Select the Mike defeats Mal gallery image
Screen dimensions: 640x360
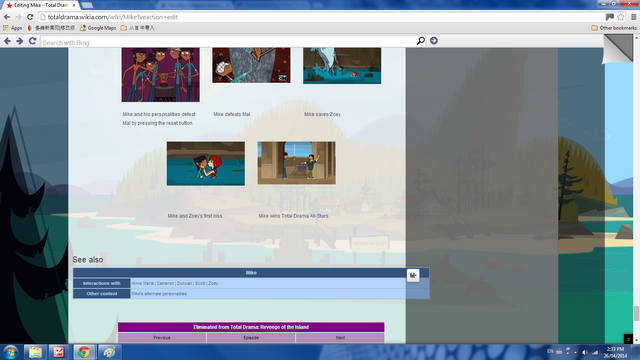[x=251, y=65]
